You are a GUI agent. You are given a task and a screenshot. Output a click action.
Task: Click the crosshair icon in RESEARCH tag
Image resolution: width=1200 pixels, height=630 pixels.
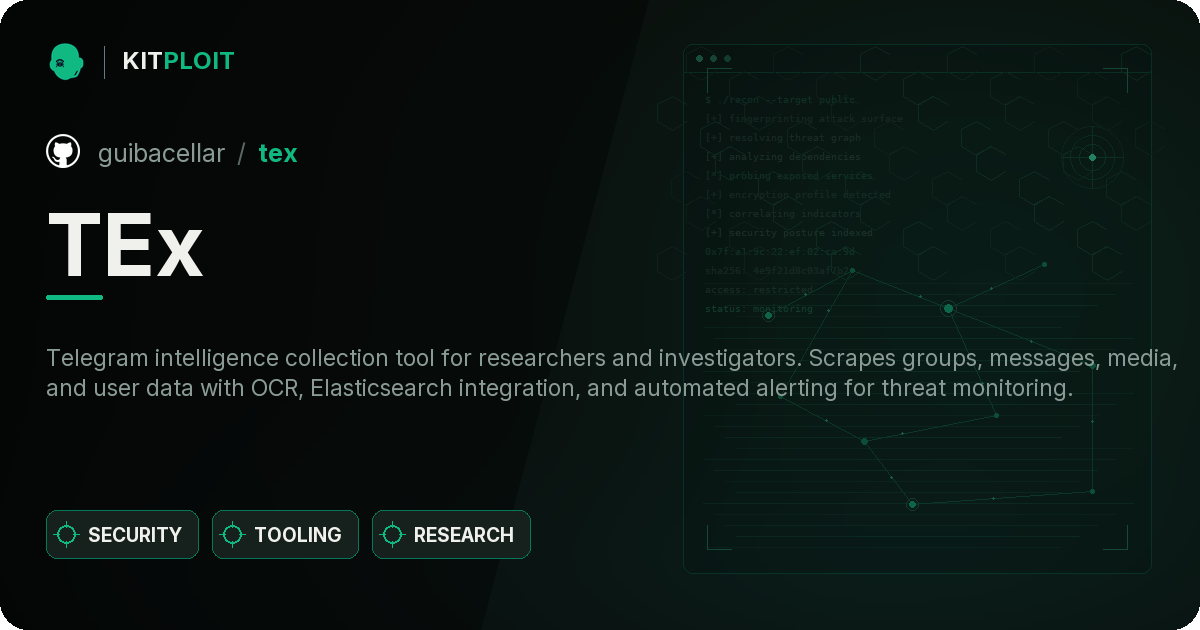coord(393,535)
